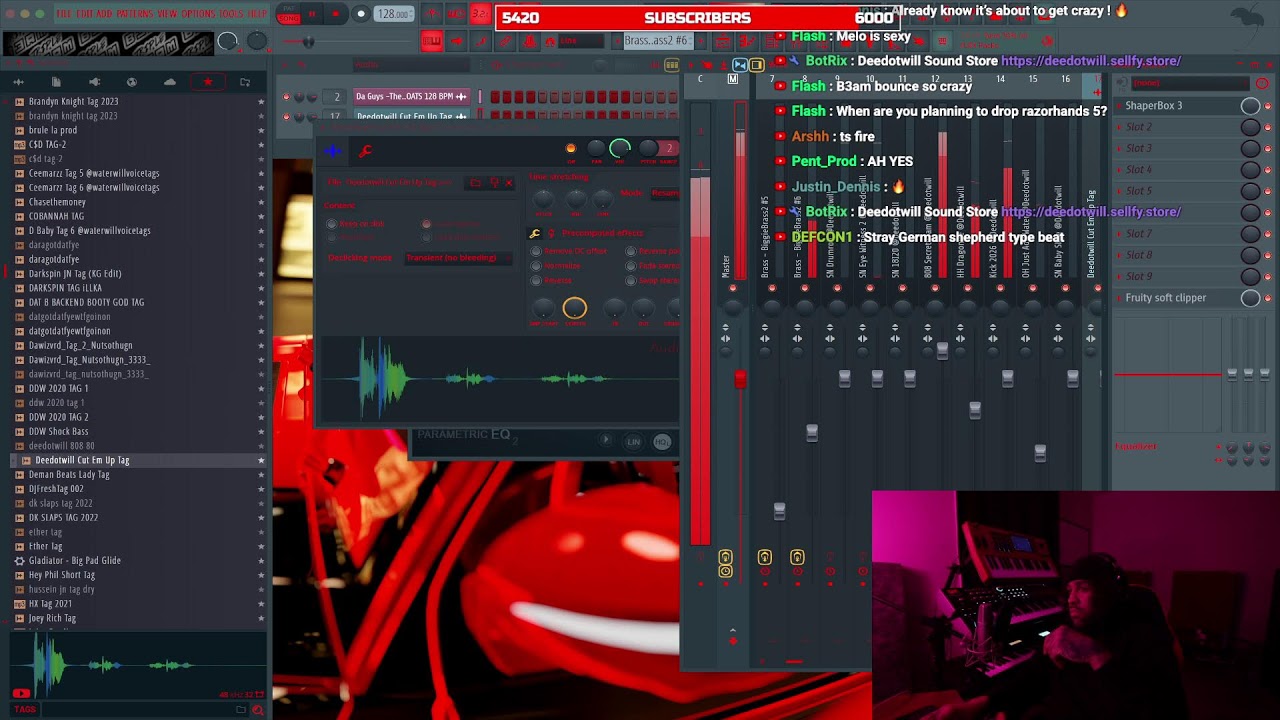1280x720 pixels.
Task: Toggle the 3.2 recording countdown icon
Action: 479,14
